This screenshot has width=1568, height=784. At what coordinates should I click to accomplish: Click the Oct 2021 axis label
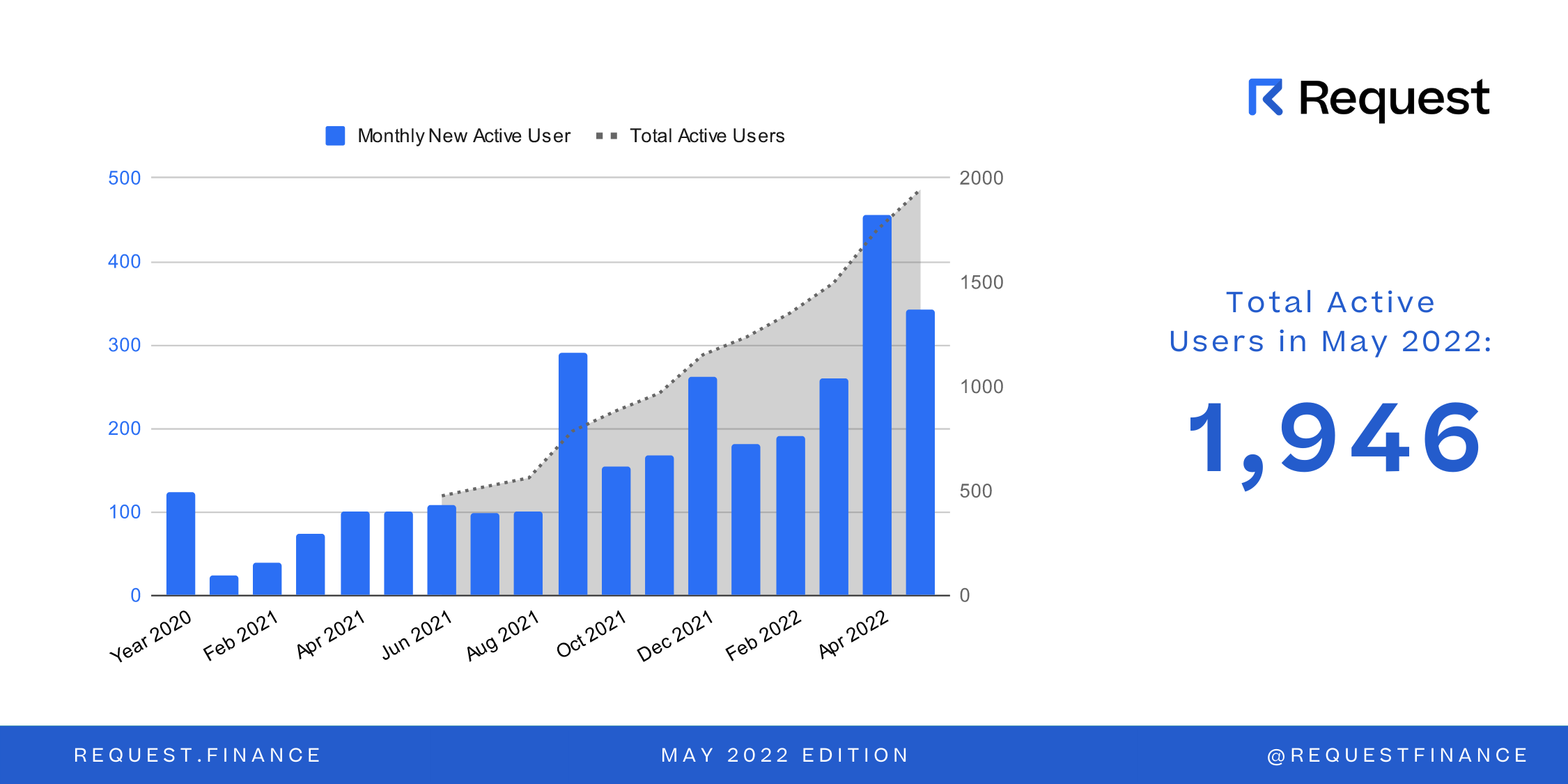pos(591,634)
